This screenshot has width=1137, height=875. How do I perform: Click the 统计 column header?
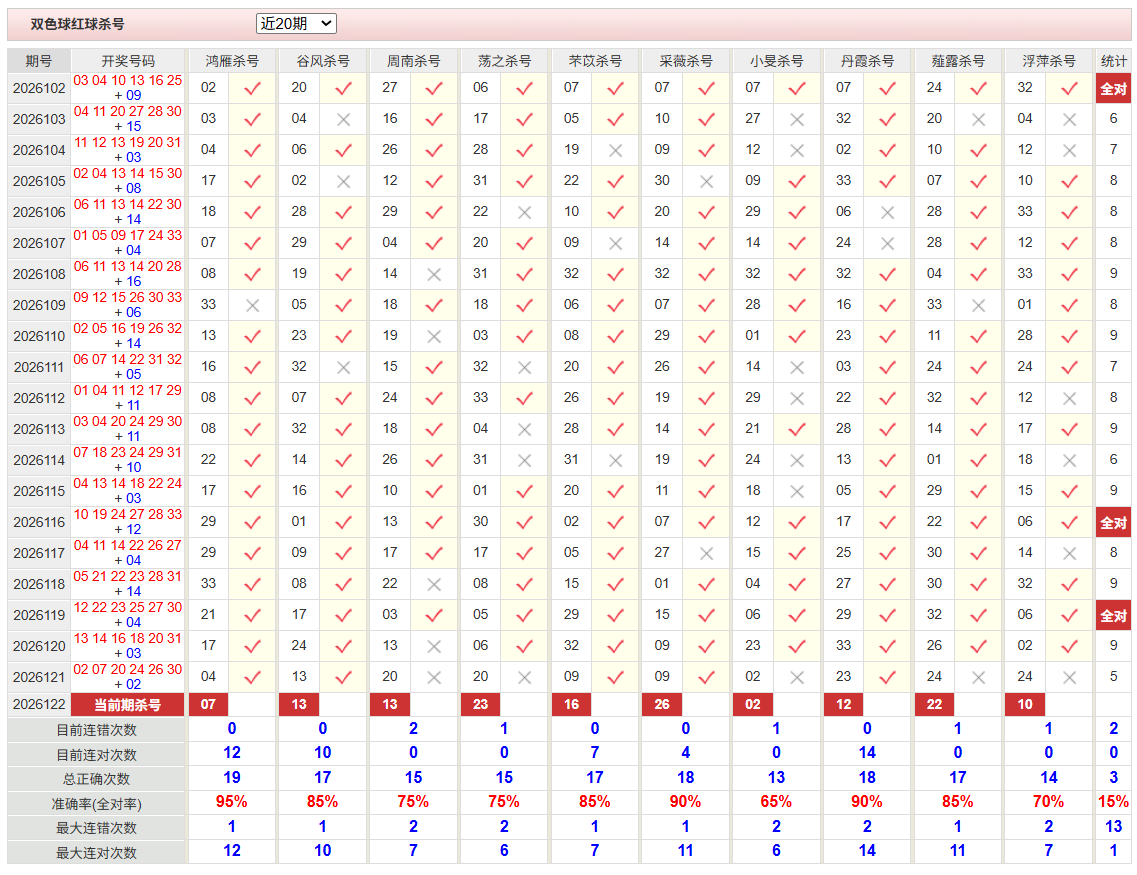(1113, 61)
